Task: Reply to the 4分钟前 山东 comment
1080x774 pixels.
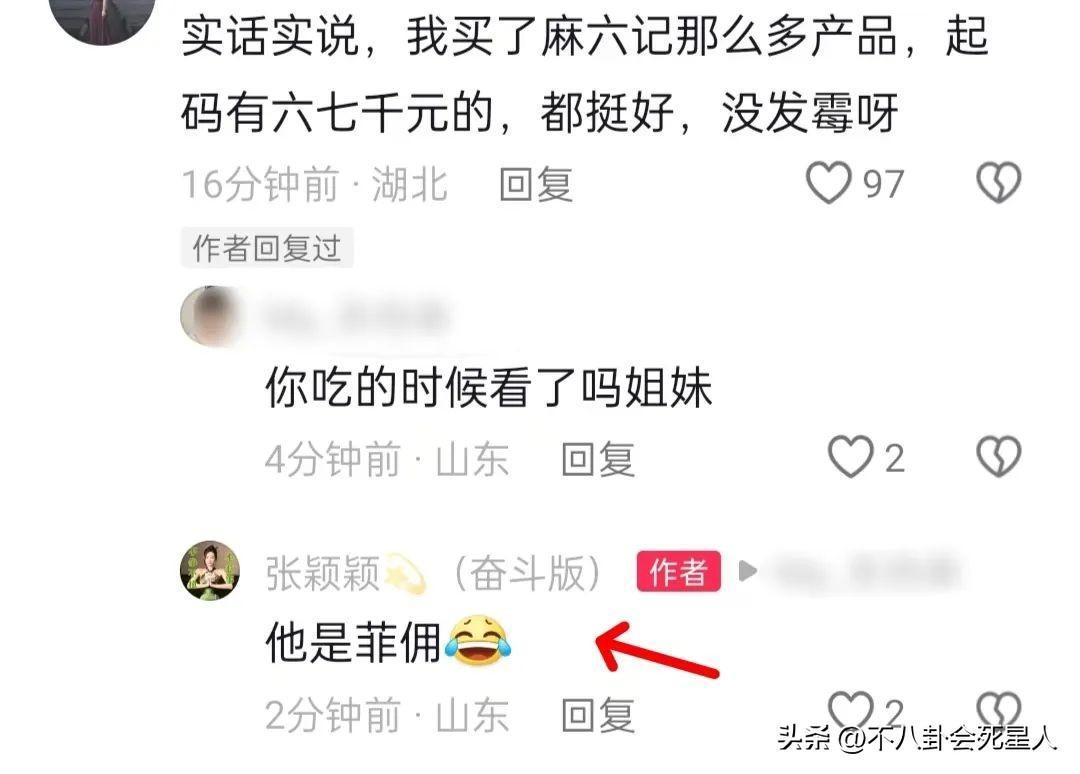Action: [x=598, y=459]
